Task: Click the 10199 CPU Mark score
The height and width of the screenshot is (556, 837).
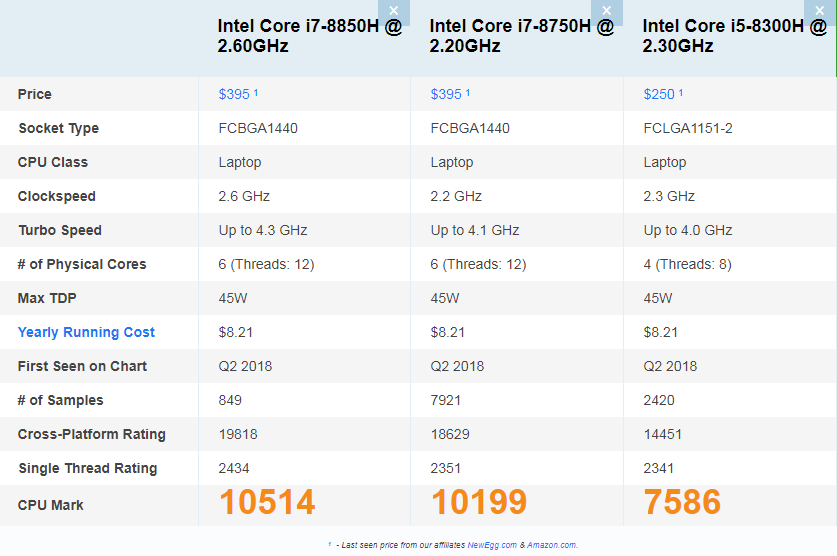Action: pyautogui.click(x=479, y=503)
